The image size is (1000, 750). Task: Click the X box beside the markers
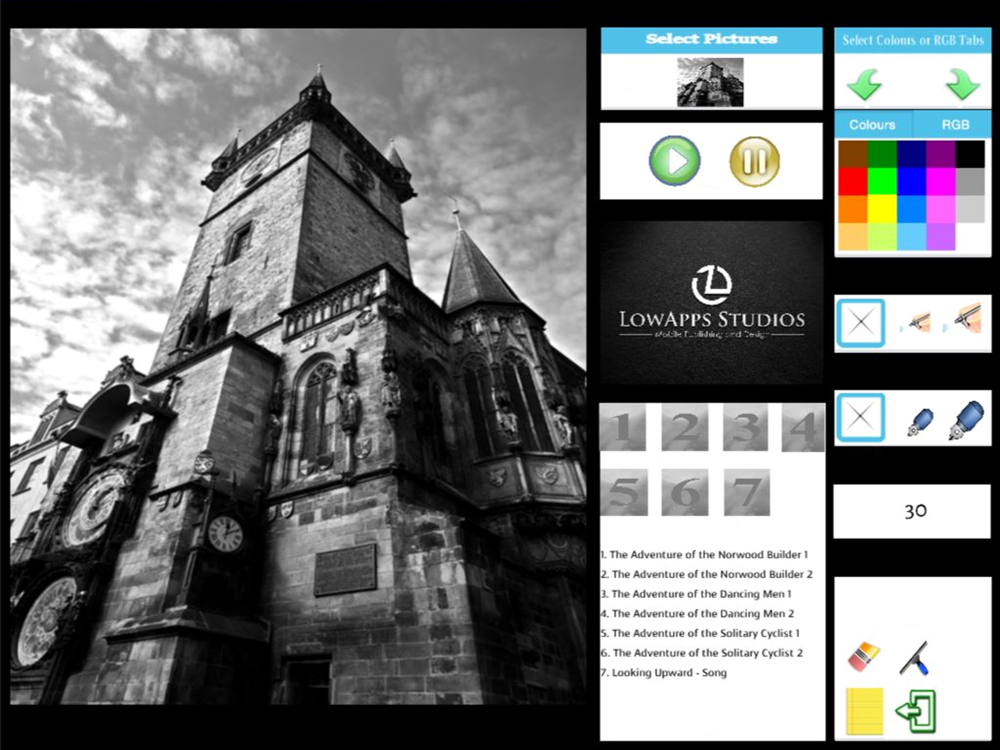point(860,417)
